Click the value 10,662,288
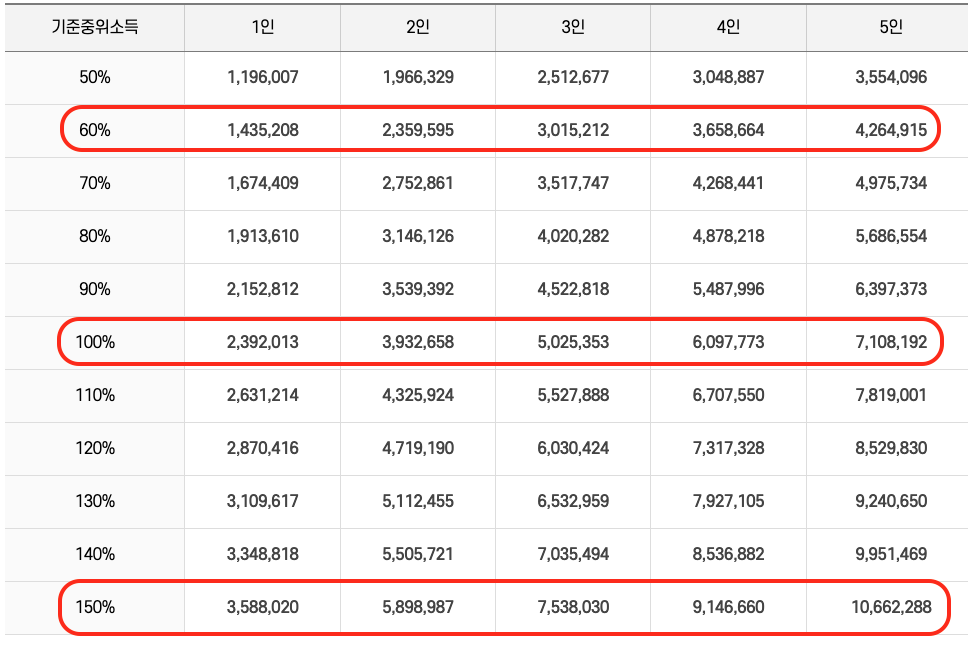Viewport: 968px width, 648px height. pos(891,607)
